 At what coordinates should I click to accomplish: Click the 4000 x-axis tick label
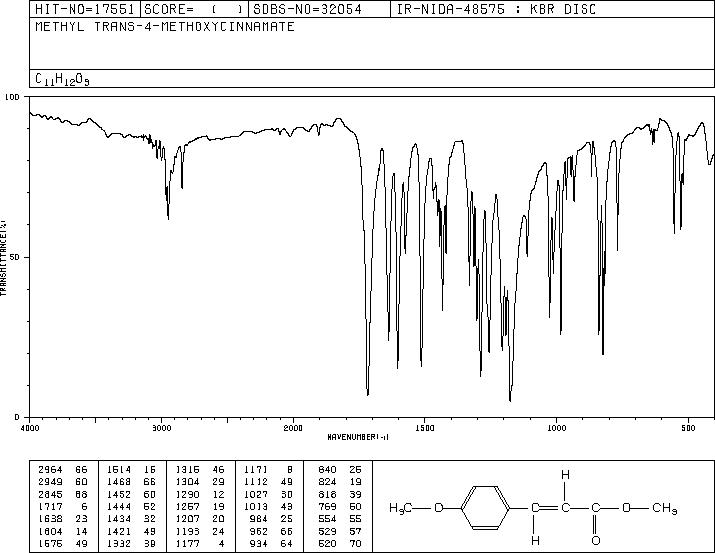tap(30, 428)
